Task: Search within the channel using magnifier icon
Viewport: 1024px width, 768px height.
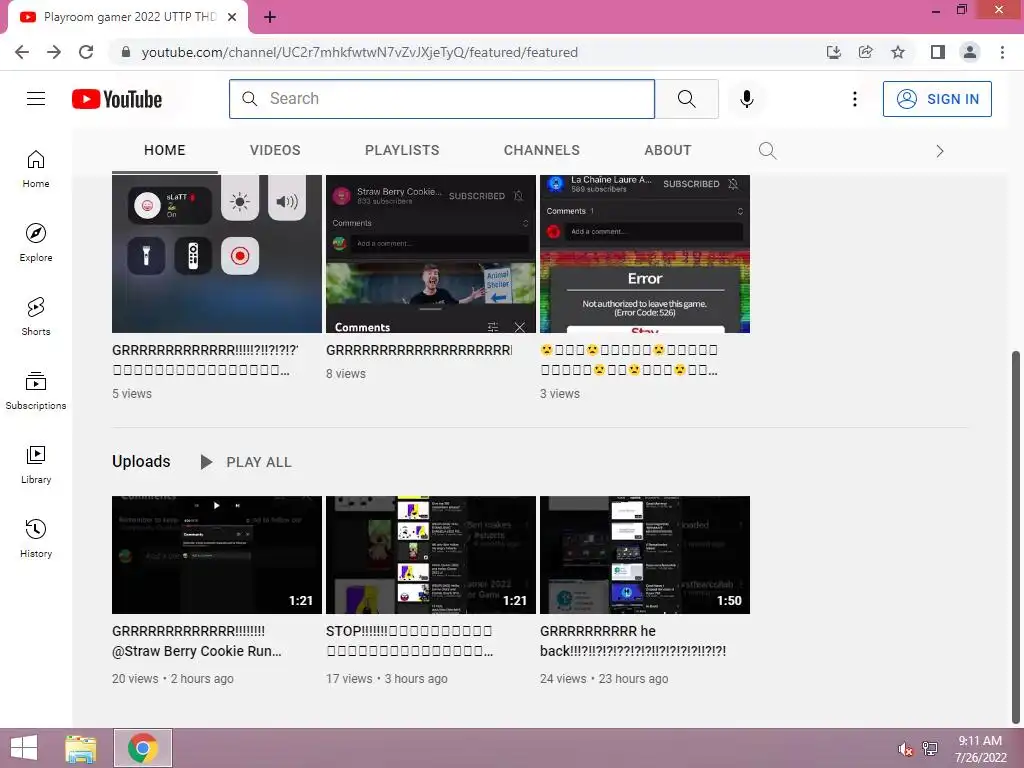Action: point(767,151)
